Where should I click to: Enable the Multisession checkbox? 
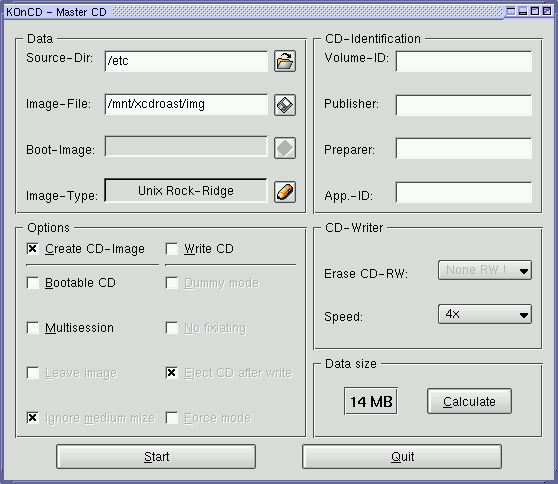point(33,328)
